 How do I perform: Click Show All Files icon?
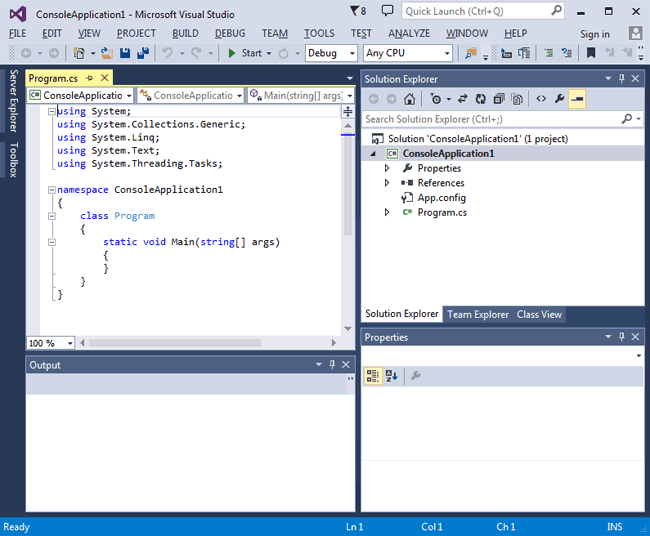[x=517, y=99]
